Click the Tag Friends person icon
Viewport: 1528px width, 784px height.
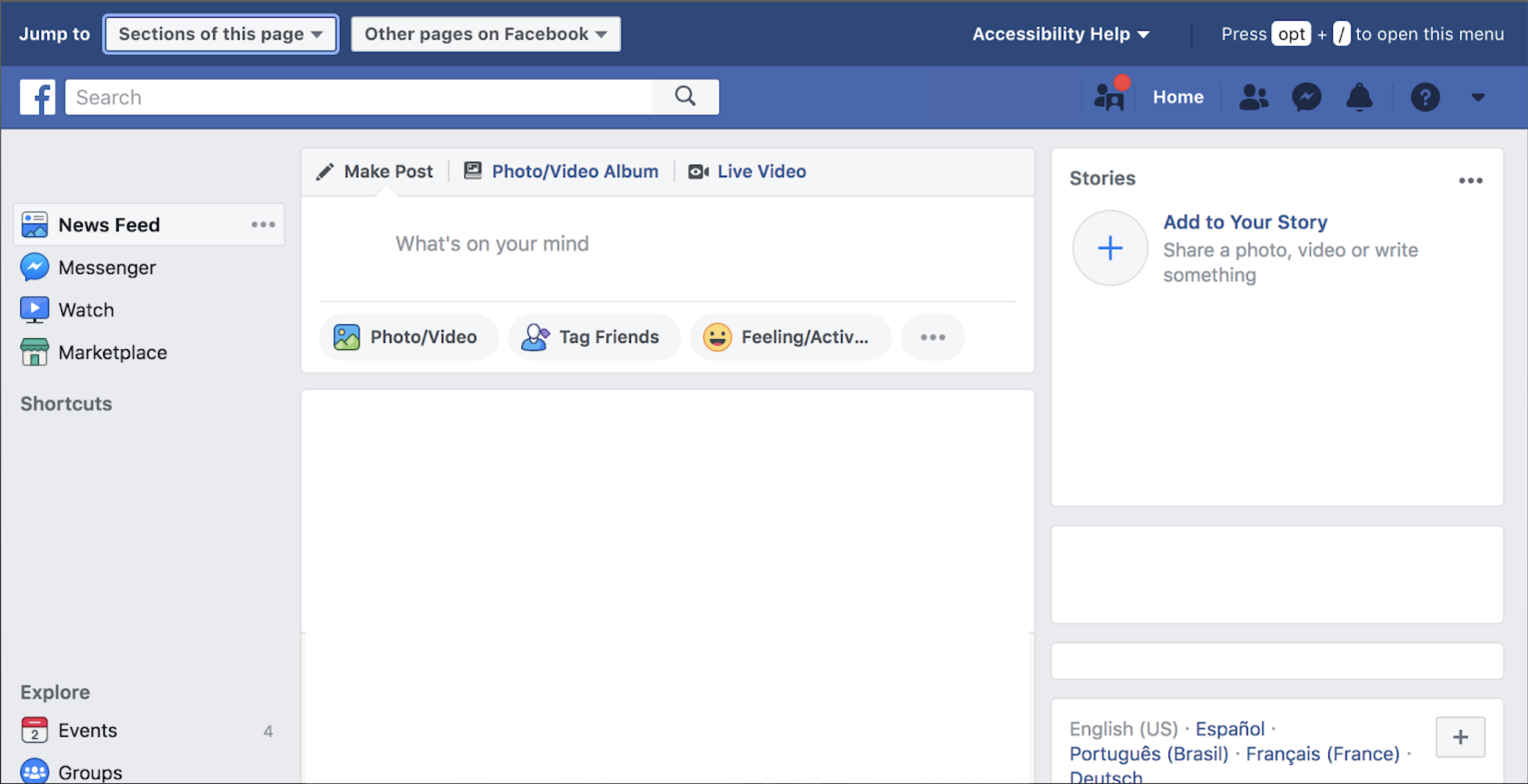coord(535,337)
